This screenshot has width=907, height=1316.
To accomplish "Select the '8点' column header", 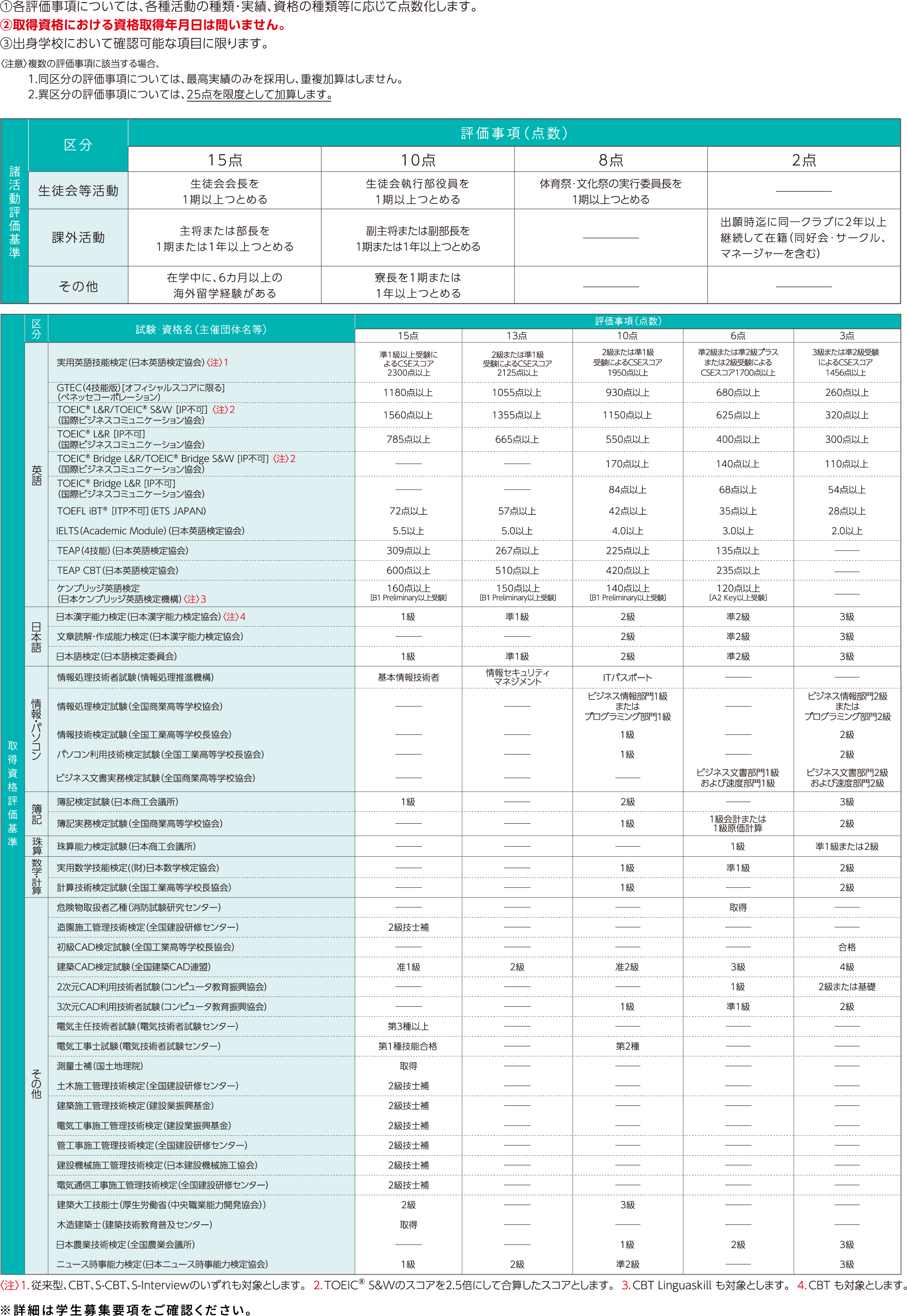I will coord(611,160).
